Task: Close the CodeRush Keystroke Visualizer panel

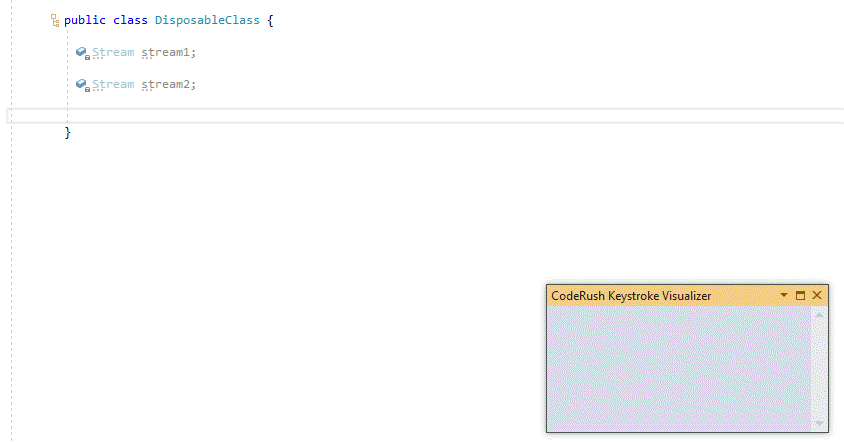Action: coord(817,295)
